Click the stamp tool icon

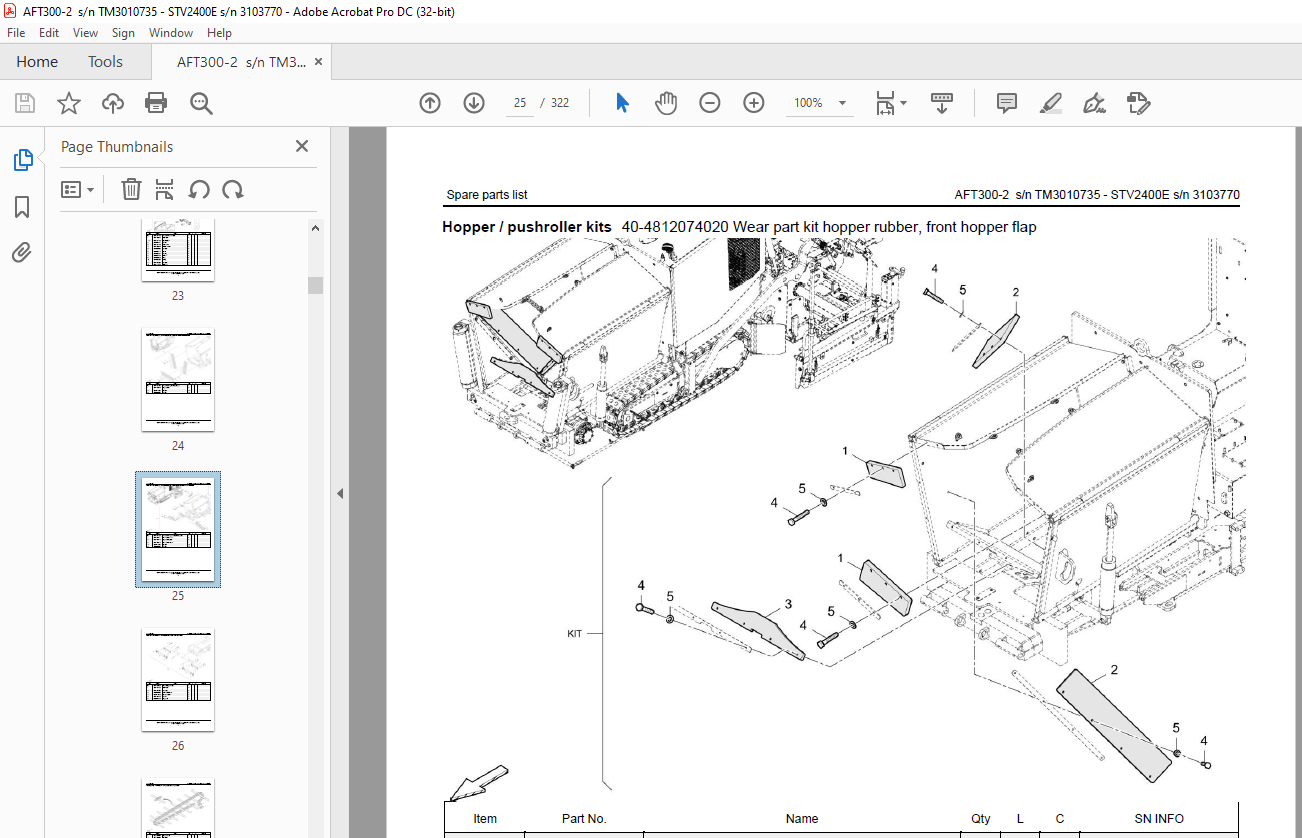(1138, 103)
